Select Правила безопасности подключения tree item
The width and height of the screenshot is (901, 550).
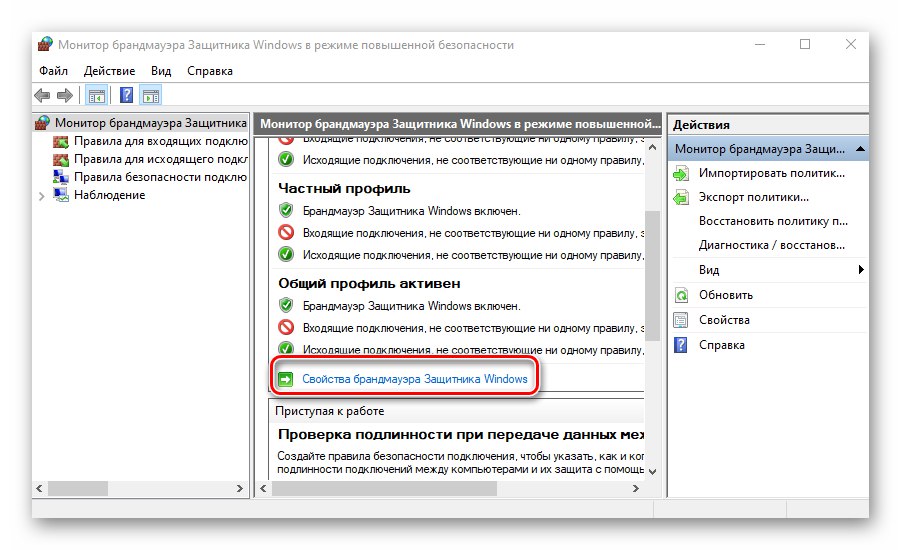(x=160, y=177)
